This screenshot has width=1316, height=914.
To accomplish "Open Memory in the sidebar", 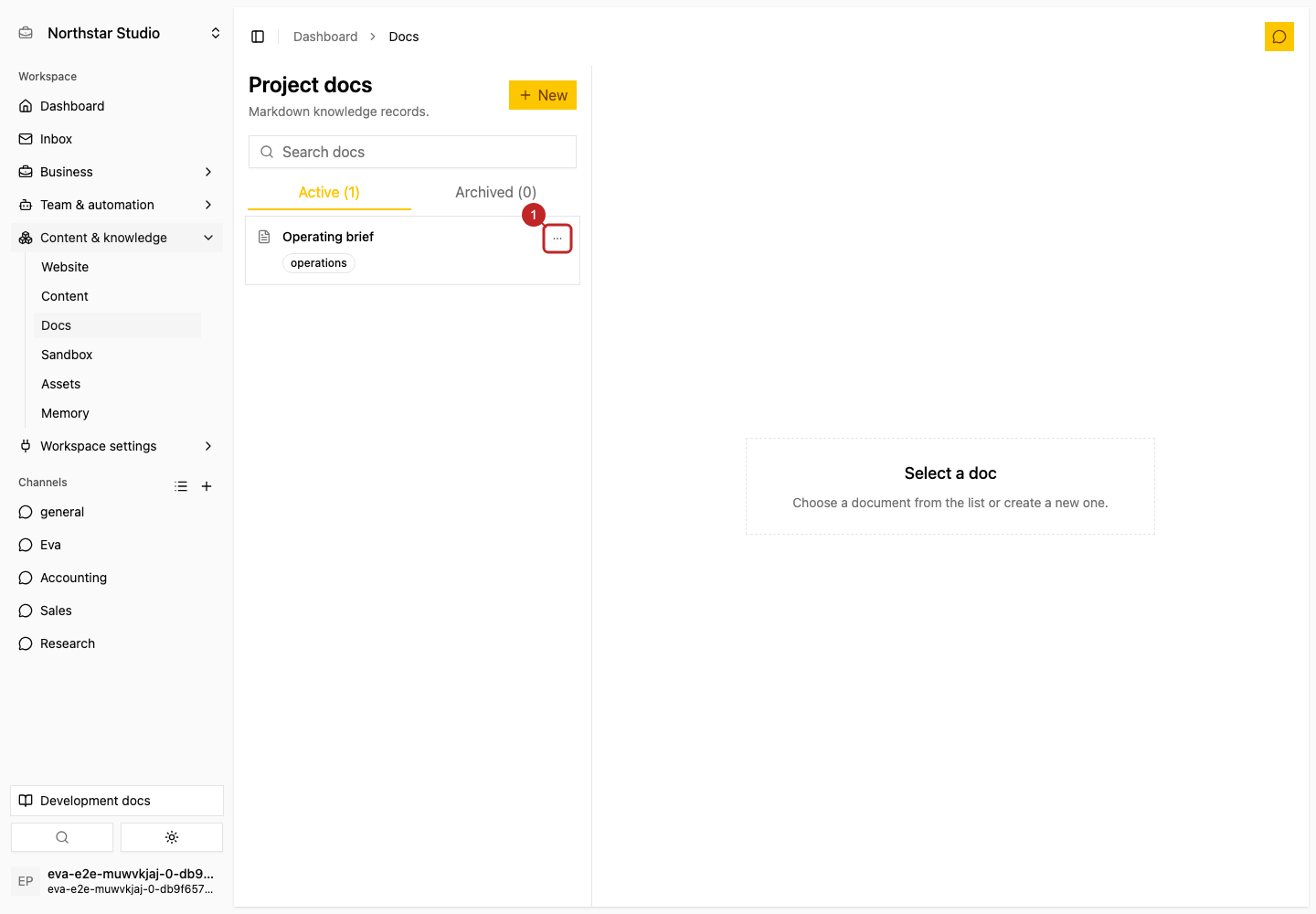I will (x=117, y=413).
